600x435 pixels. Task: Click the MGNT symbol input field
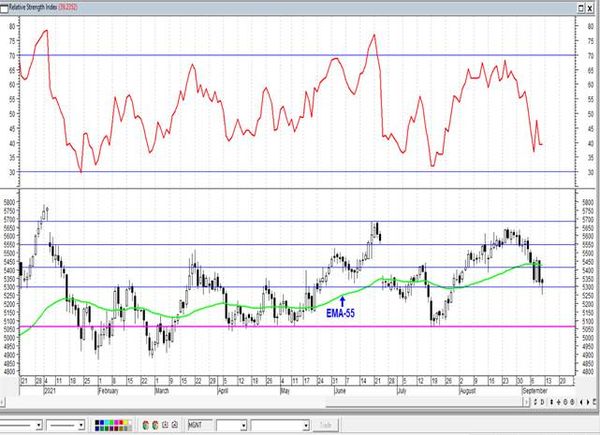pyautogui.click(x=201, y=425)
